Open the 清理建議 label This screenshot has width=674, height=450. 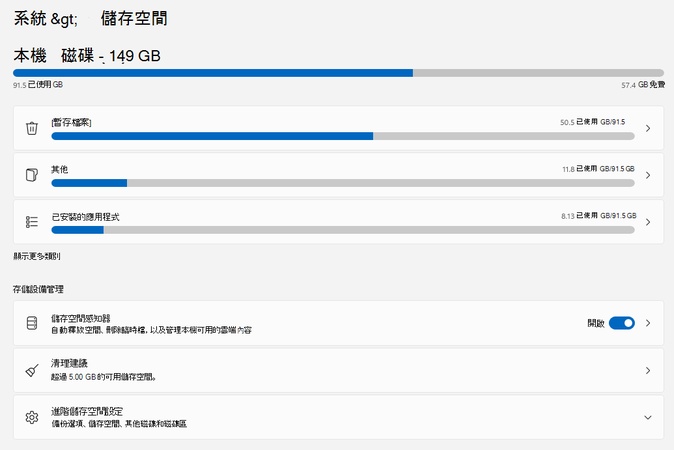[x=69, y=363]
